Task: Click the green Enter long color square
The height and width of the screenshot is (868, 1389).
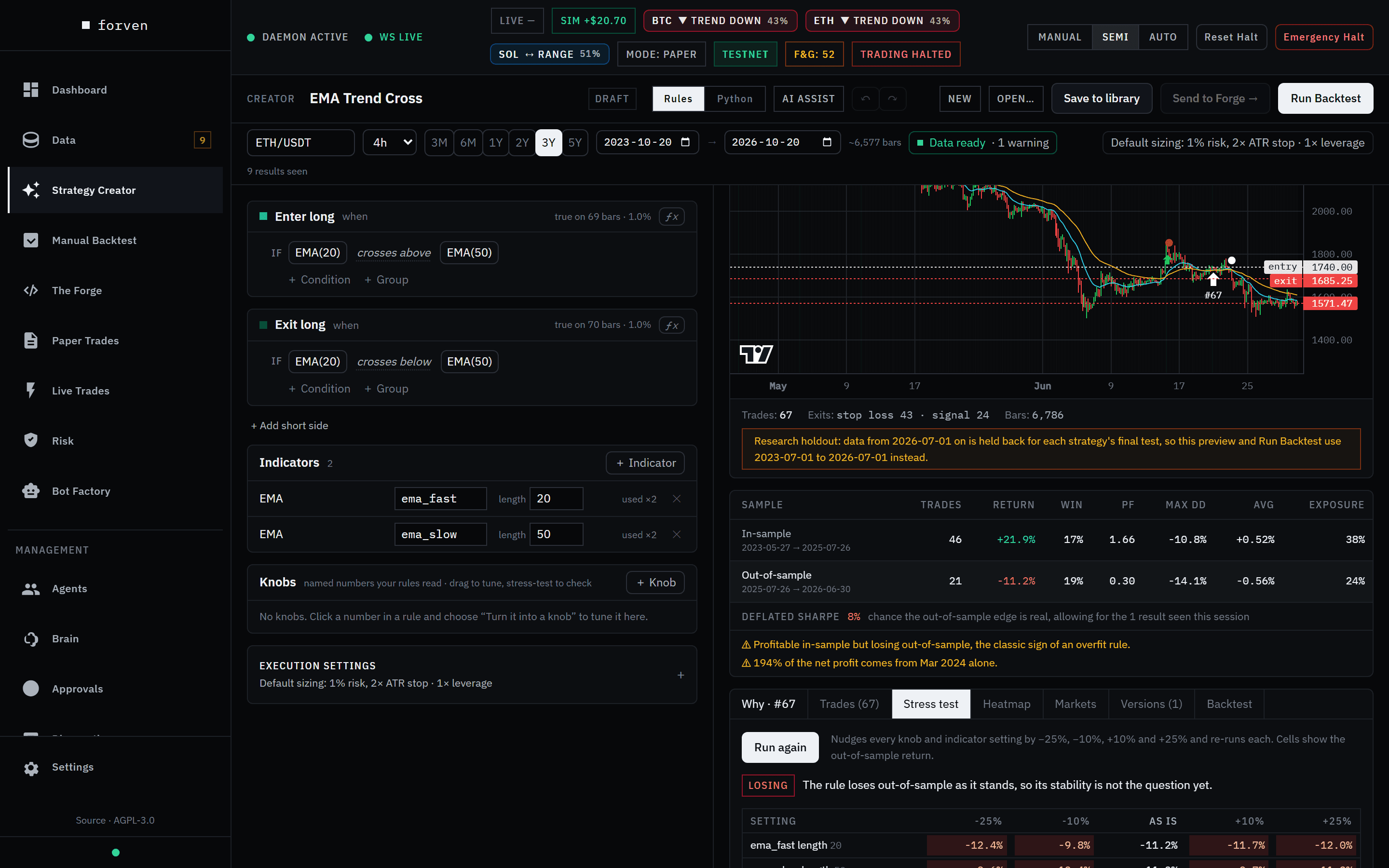Action: point(263,217)
